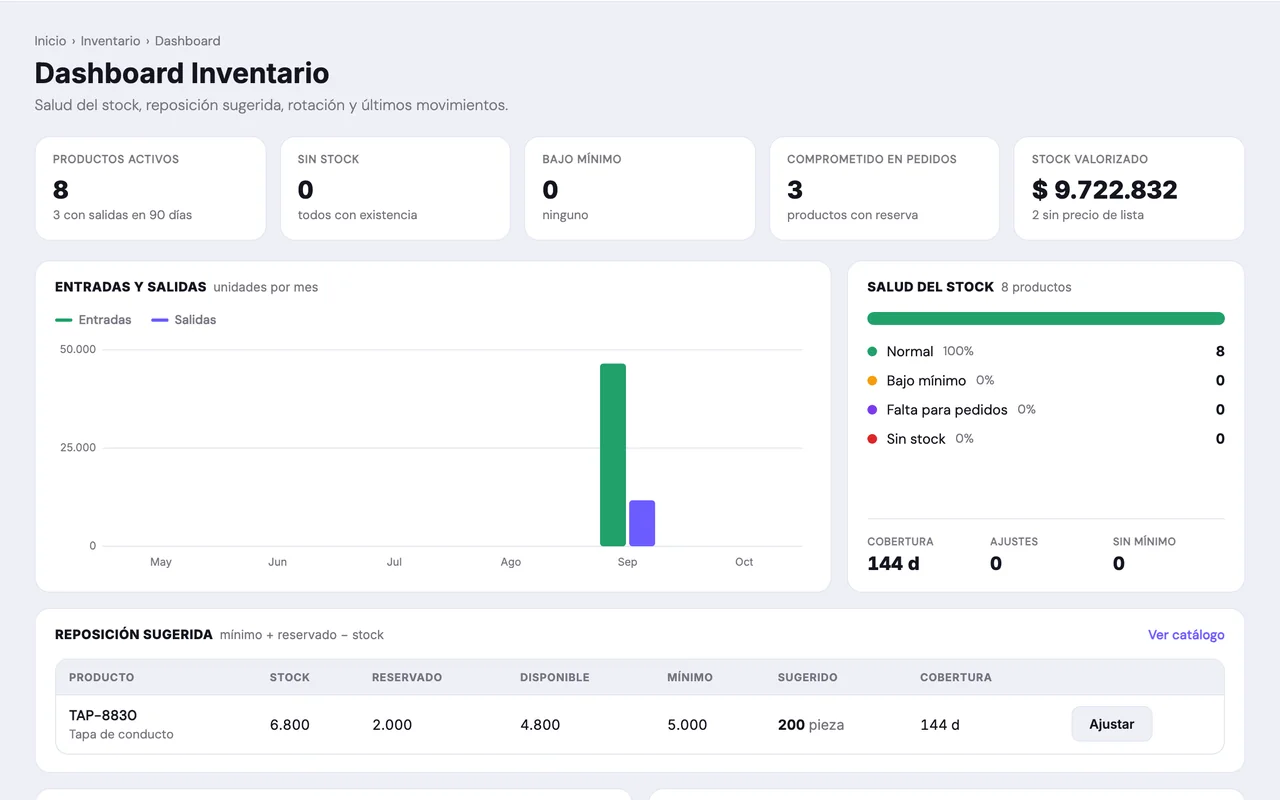Open Inventario breadcrumb link
The width and height of the screenshot is (1280, 800).
pos(110,41)
